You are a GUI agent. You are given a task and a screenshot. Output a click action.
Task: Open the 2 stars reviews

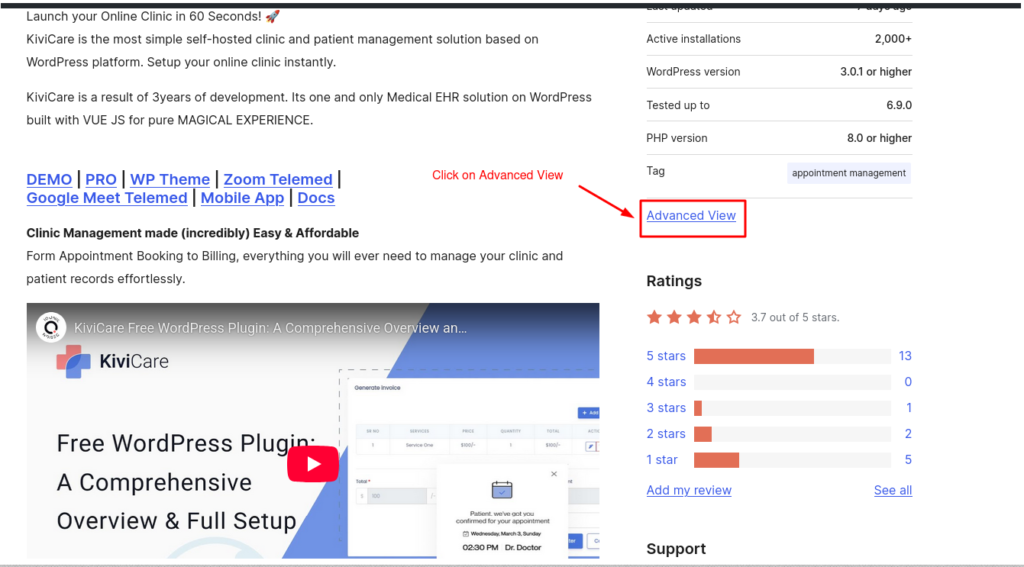pyautogui.click(x=666, y=434)
